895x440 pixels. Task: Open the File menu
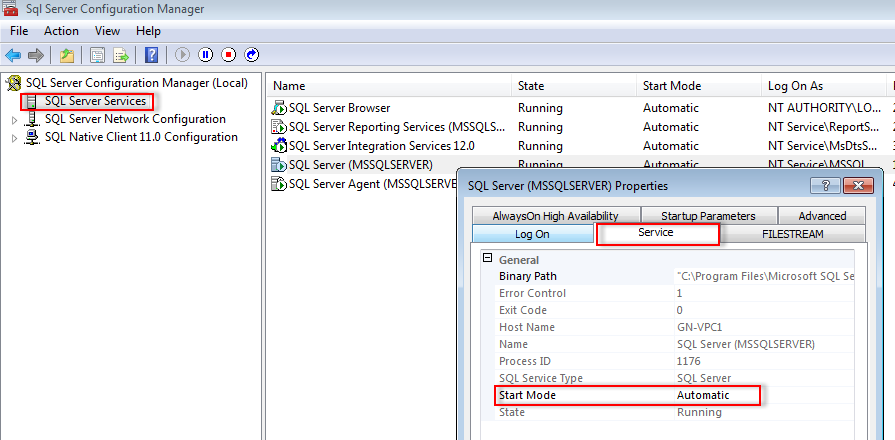click(19, 31)
